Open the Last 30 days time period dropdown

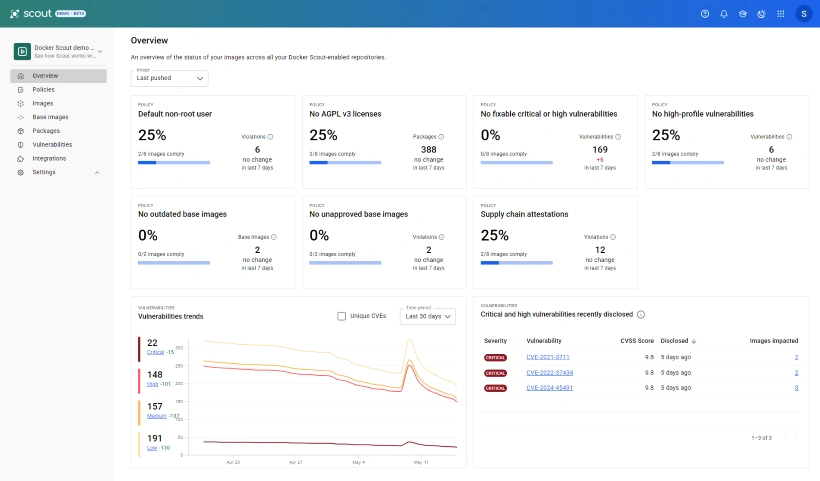428,316
